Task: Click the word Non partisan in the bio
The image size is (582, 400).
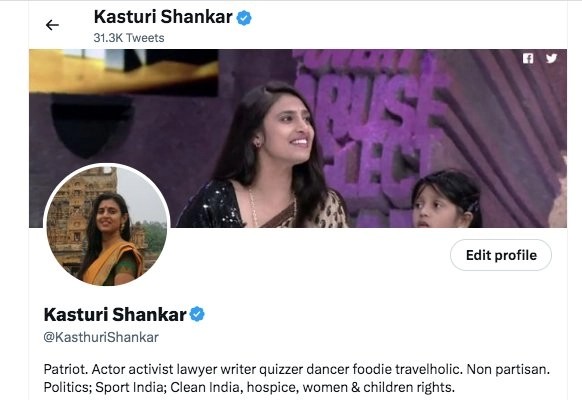Action: pos(508,370)
